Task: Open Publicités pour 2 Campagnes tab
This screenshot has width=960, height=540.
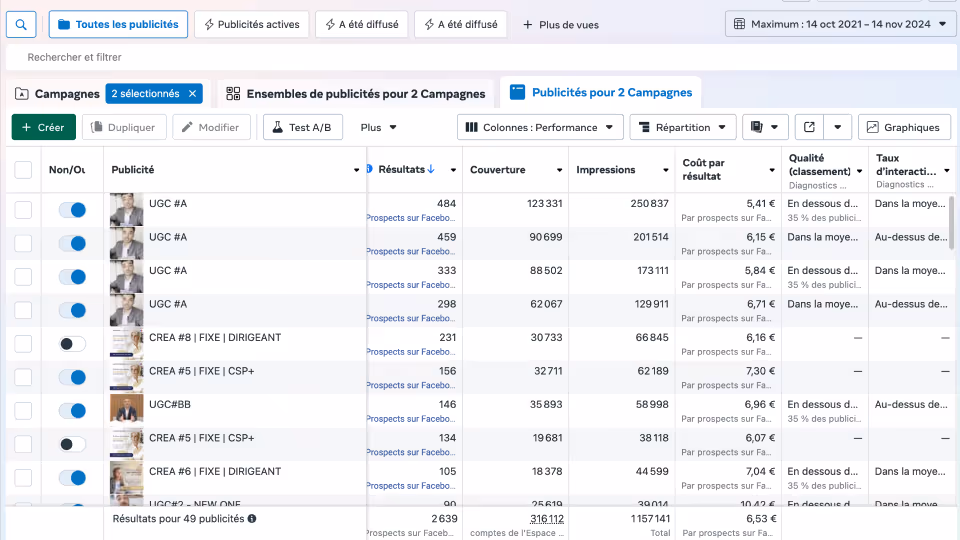Action: (601, 92)
